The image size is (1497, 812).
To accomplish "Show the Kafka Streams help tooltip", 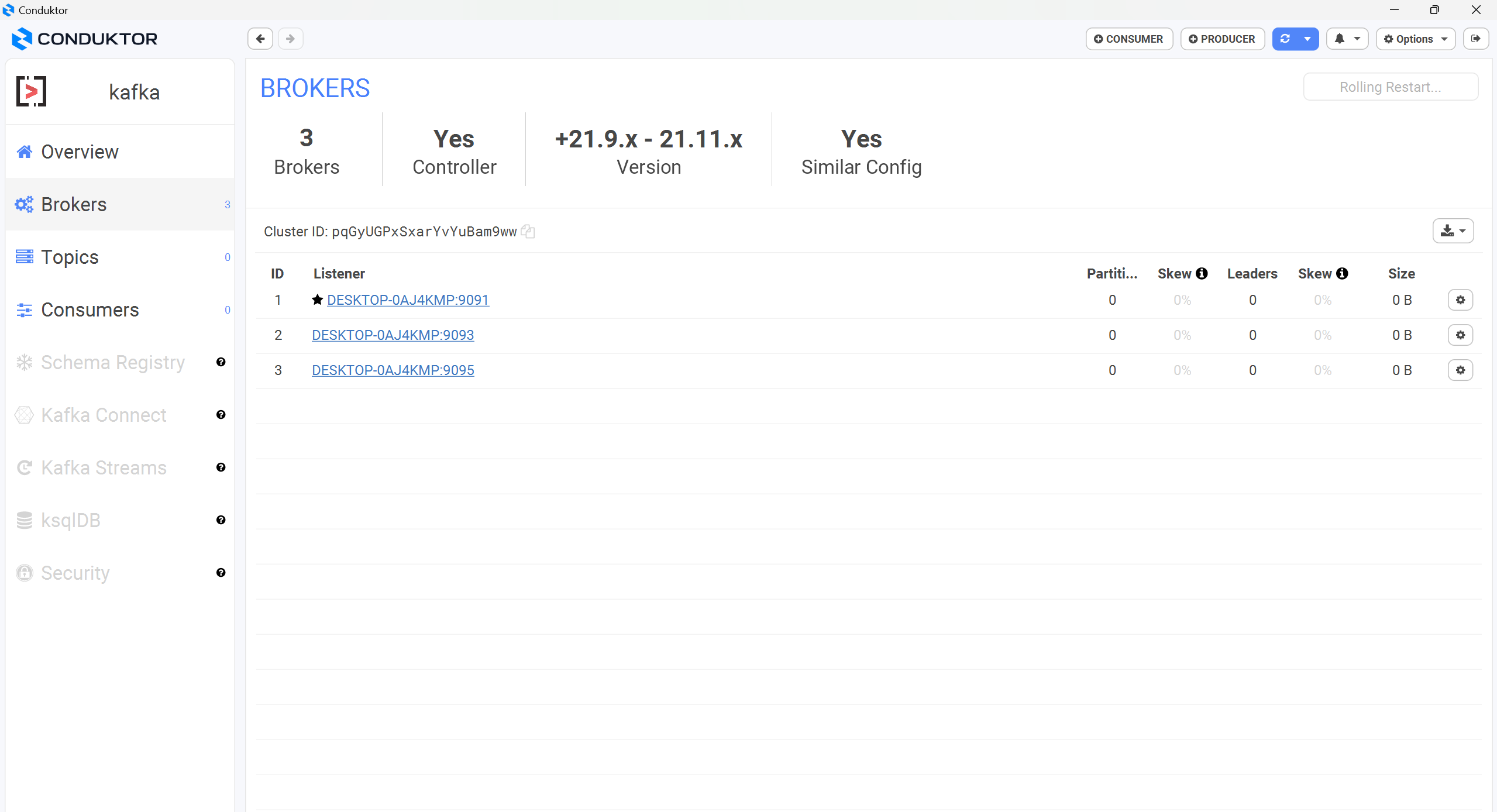I will click(221, 467).
